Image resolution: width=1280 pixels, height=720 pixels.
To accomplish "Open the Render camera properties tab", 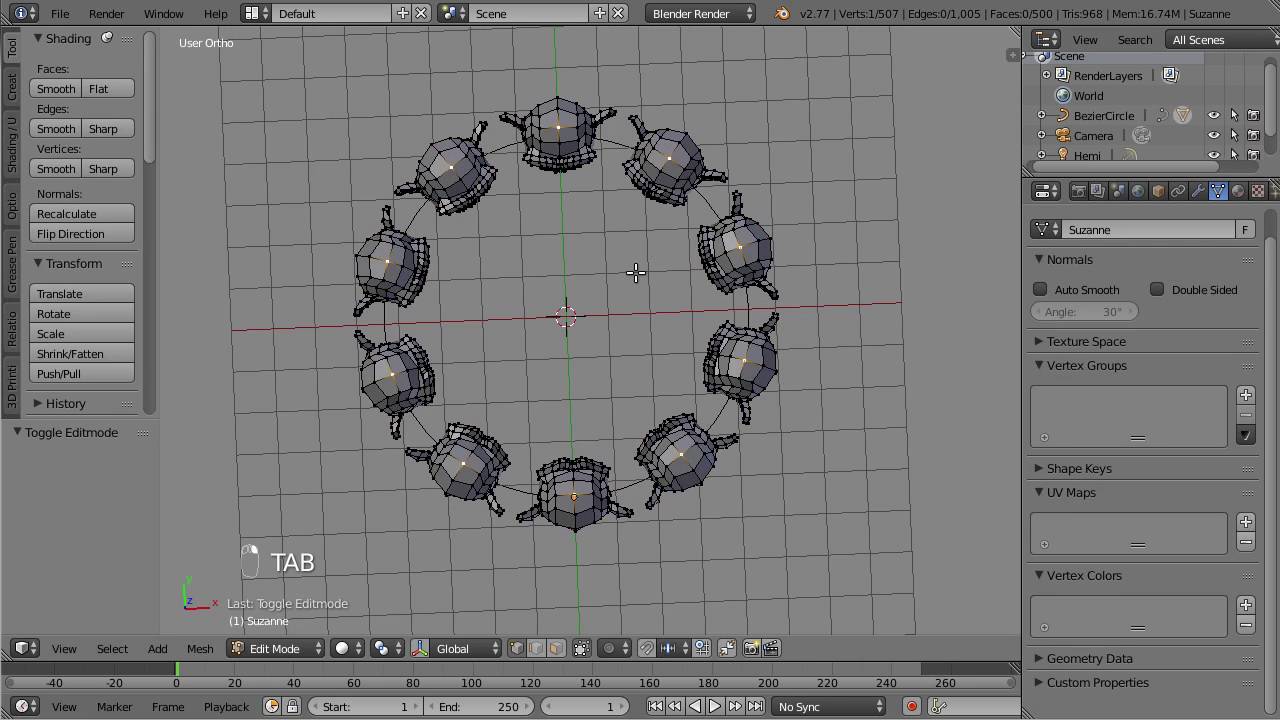I will (x=1078, y=191).
